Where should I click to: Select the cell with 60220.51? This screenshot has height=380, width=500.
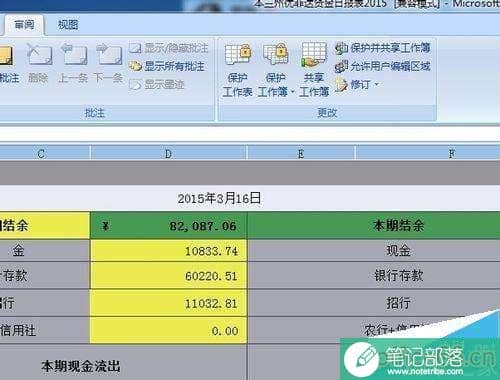168,276
